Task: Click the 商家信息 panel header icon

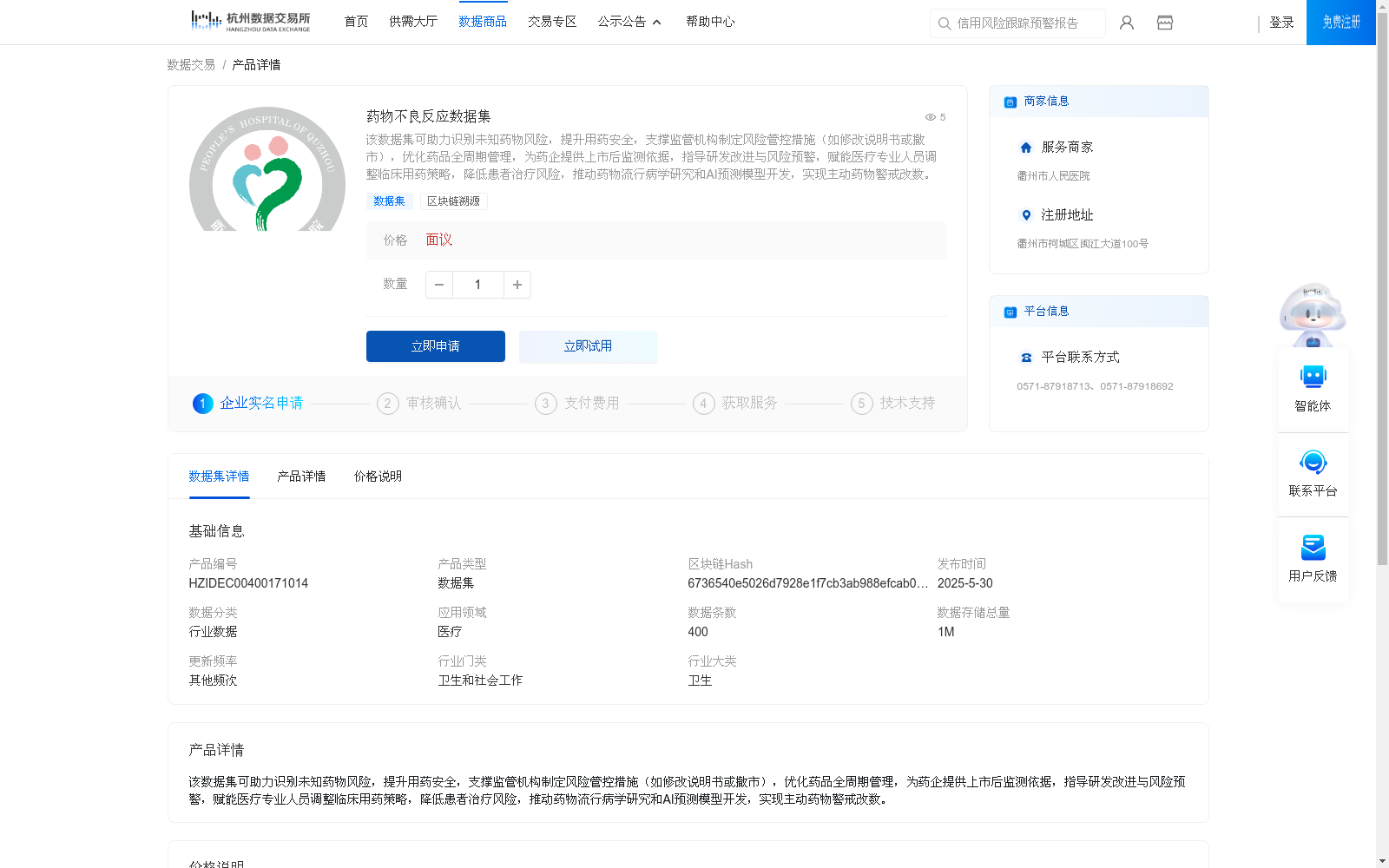Action: coord(1010,102)
